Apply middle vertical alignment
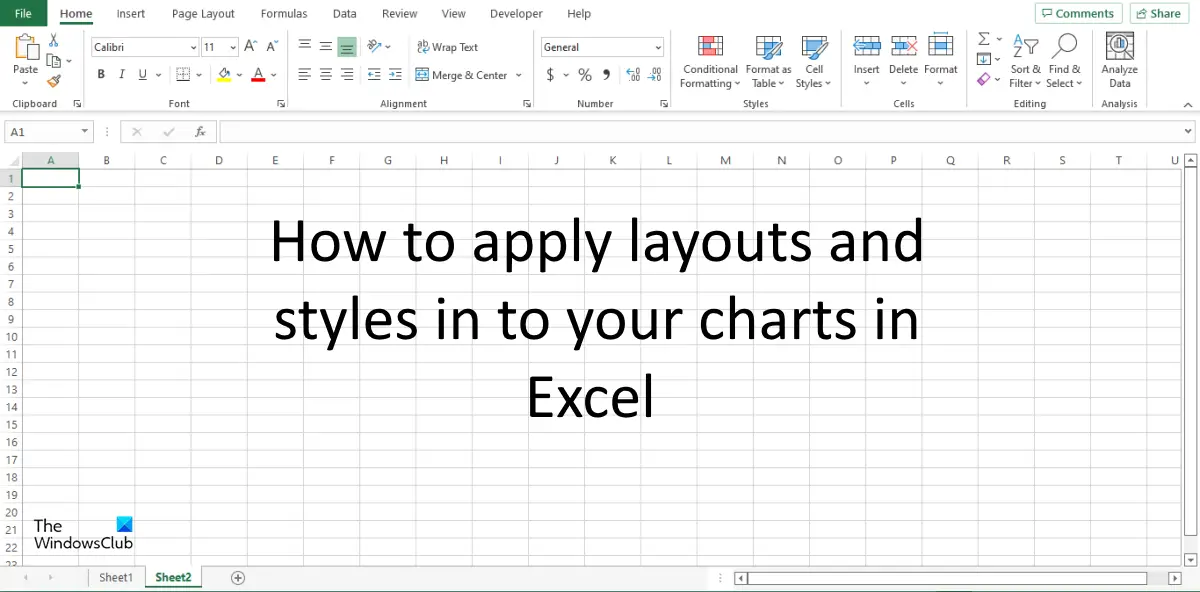The width and height of the screenshot is (1200, 592). (326, 46)
